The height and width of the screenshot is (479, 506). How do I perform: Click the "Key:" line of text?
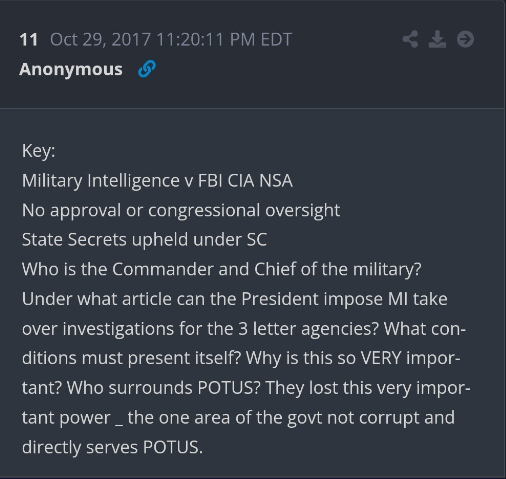coord(39,151)
